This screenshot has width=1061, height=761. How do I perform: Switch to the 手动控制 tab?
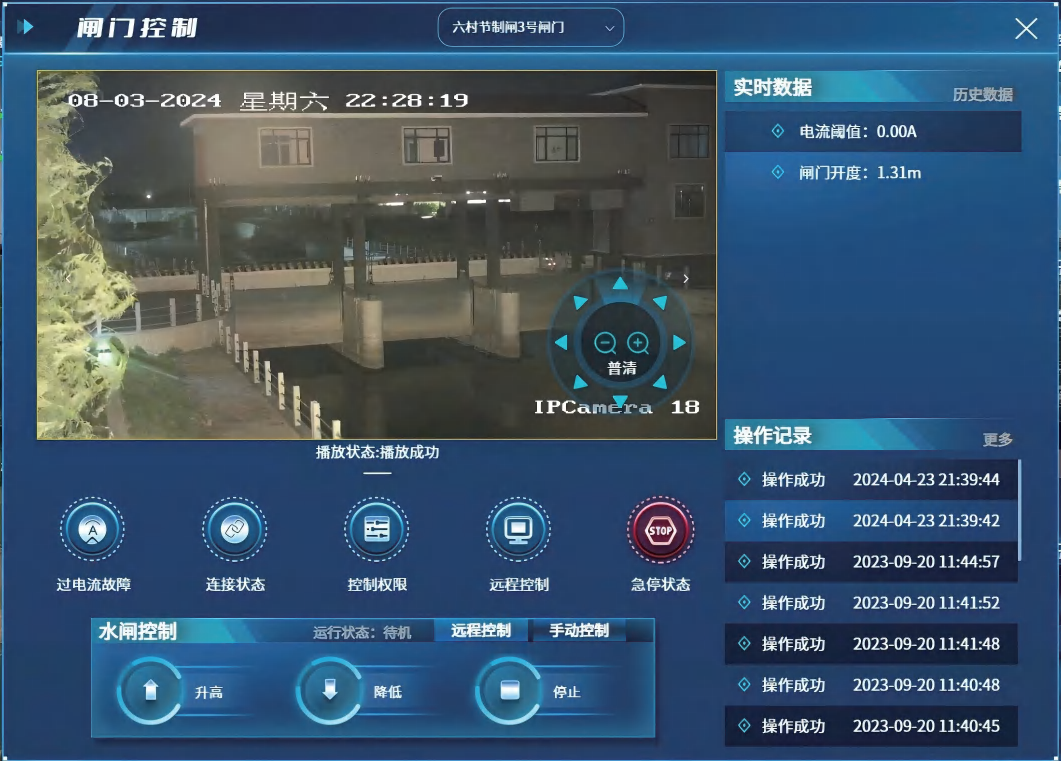(x=579, y=631)
